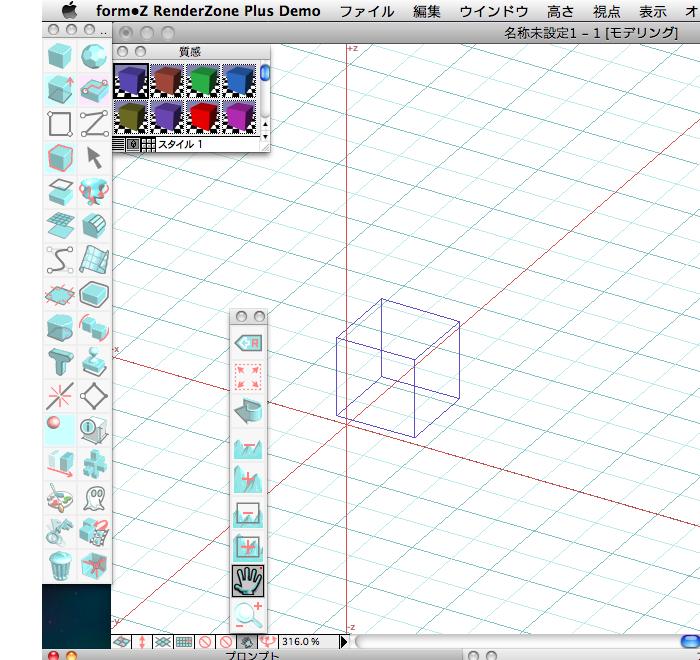Viewport: 700px width, 660px height.
Task: Toggle grid snap crossed-lines icon in bottom bar
Action: (x=163, y=642)
